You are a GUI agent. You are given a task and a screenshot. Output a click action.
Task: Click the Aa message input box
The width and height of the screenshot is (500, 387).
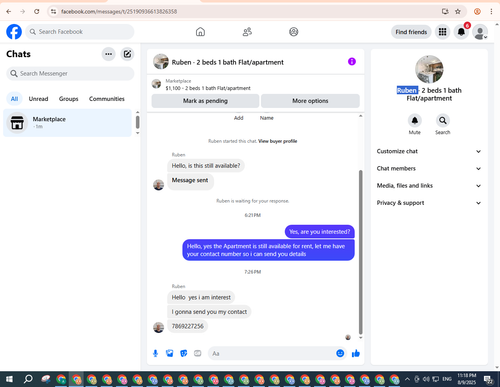click(271, 353)
